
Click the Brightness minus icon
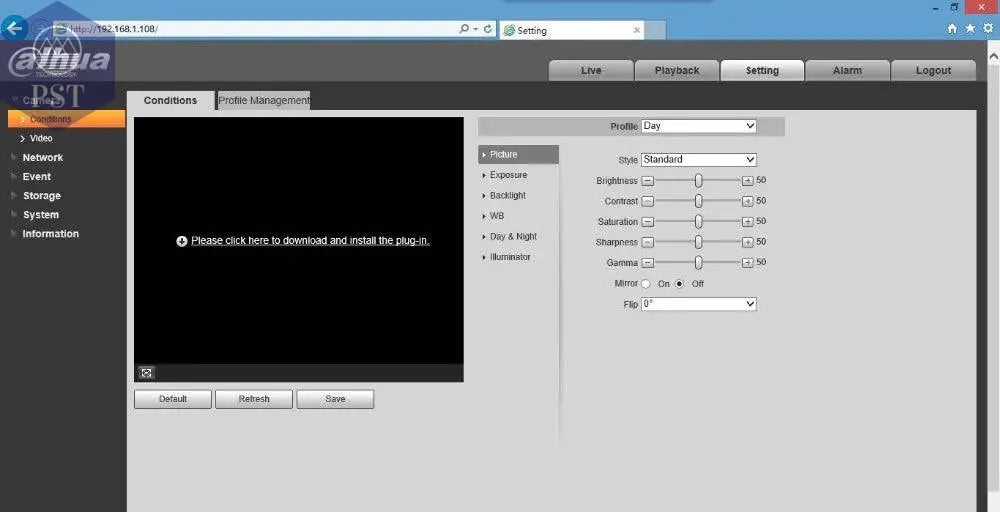point(647,181)
